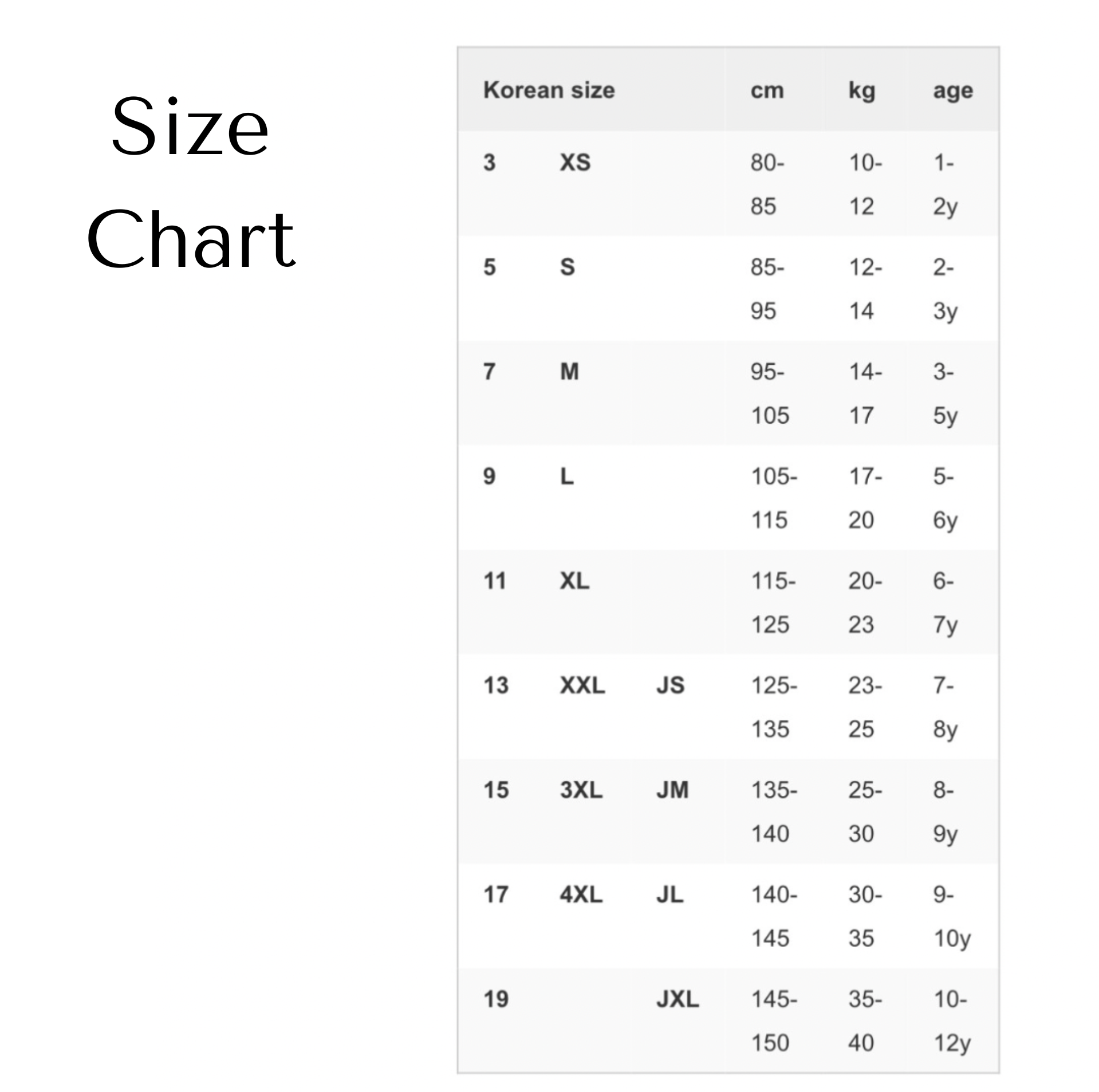Click the 35-40 kg weight cell

tap(865, 1021)
